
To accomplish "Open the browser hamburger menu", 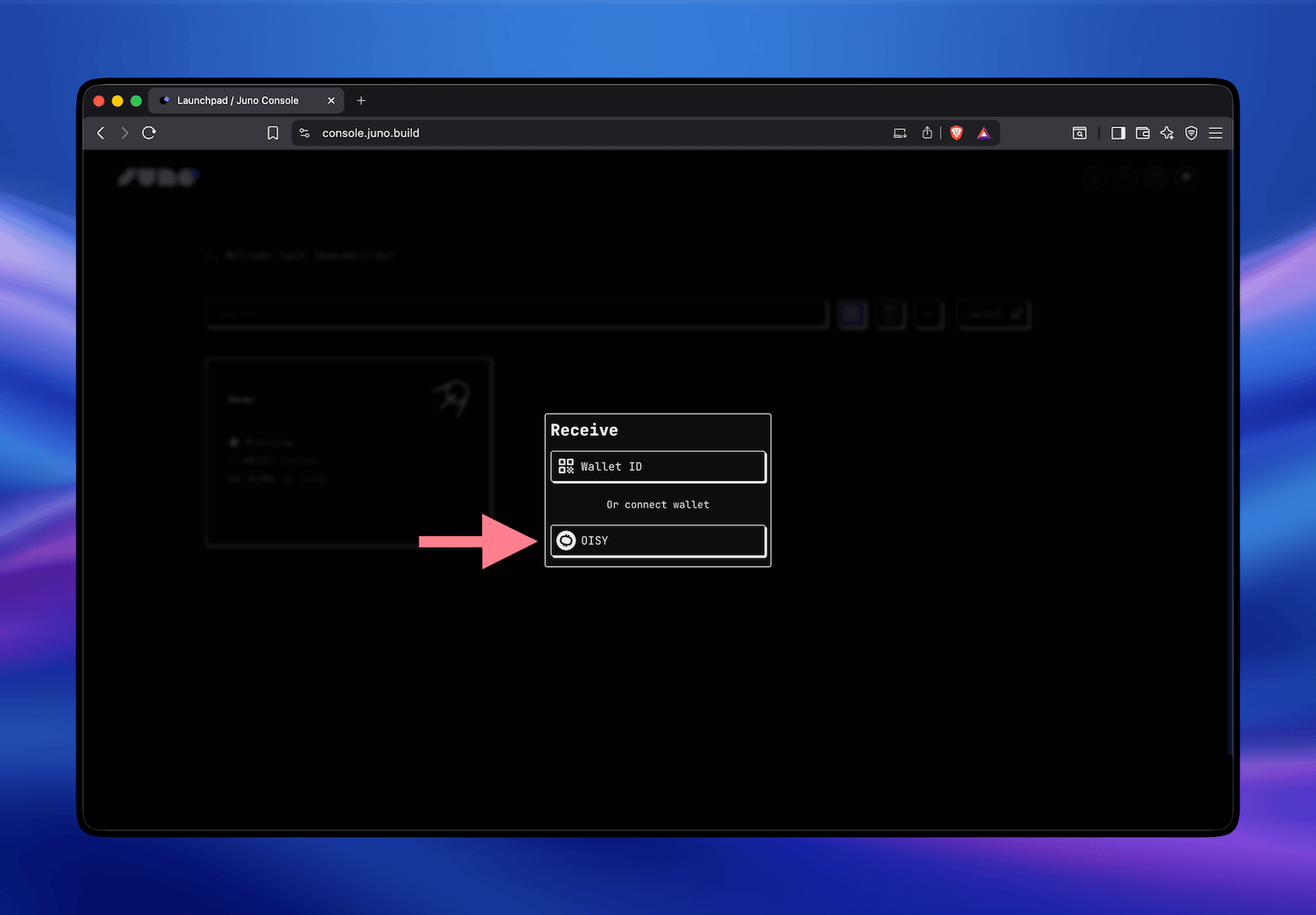I will point(1216,132).
